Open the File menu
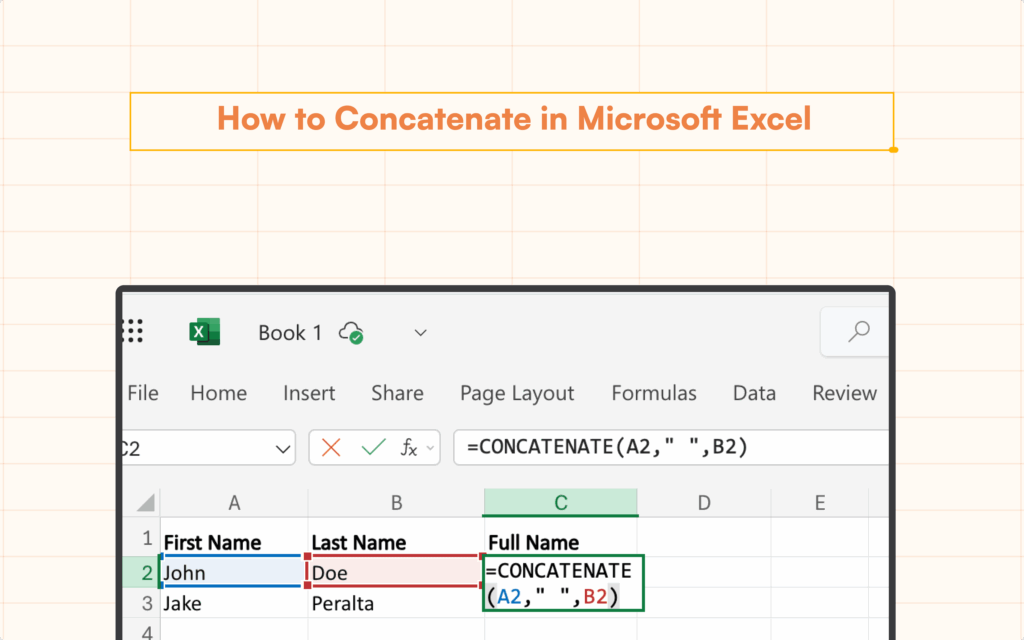The height and width of the screenshot is (640, 1024). (x=143, y=393)
